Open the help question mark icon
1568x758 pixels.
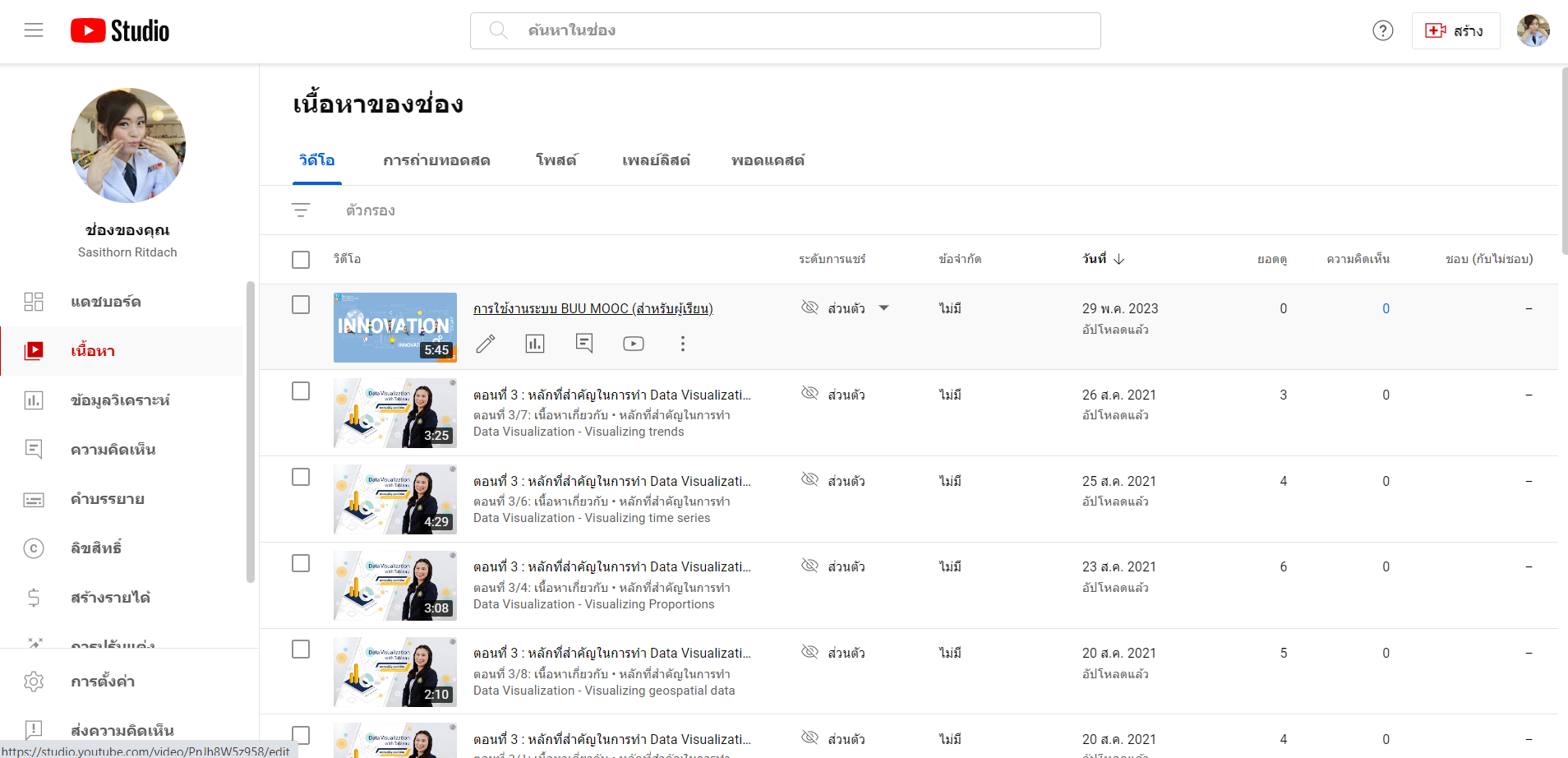(1383, 30)
